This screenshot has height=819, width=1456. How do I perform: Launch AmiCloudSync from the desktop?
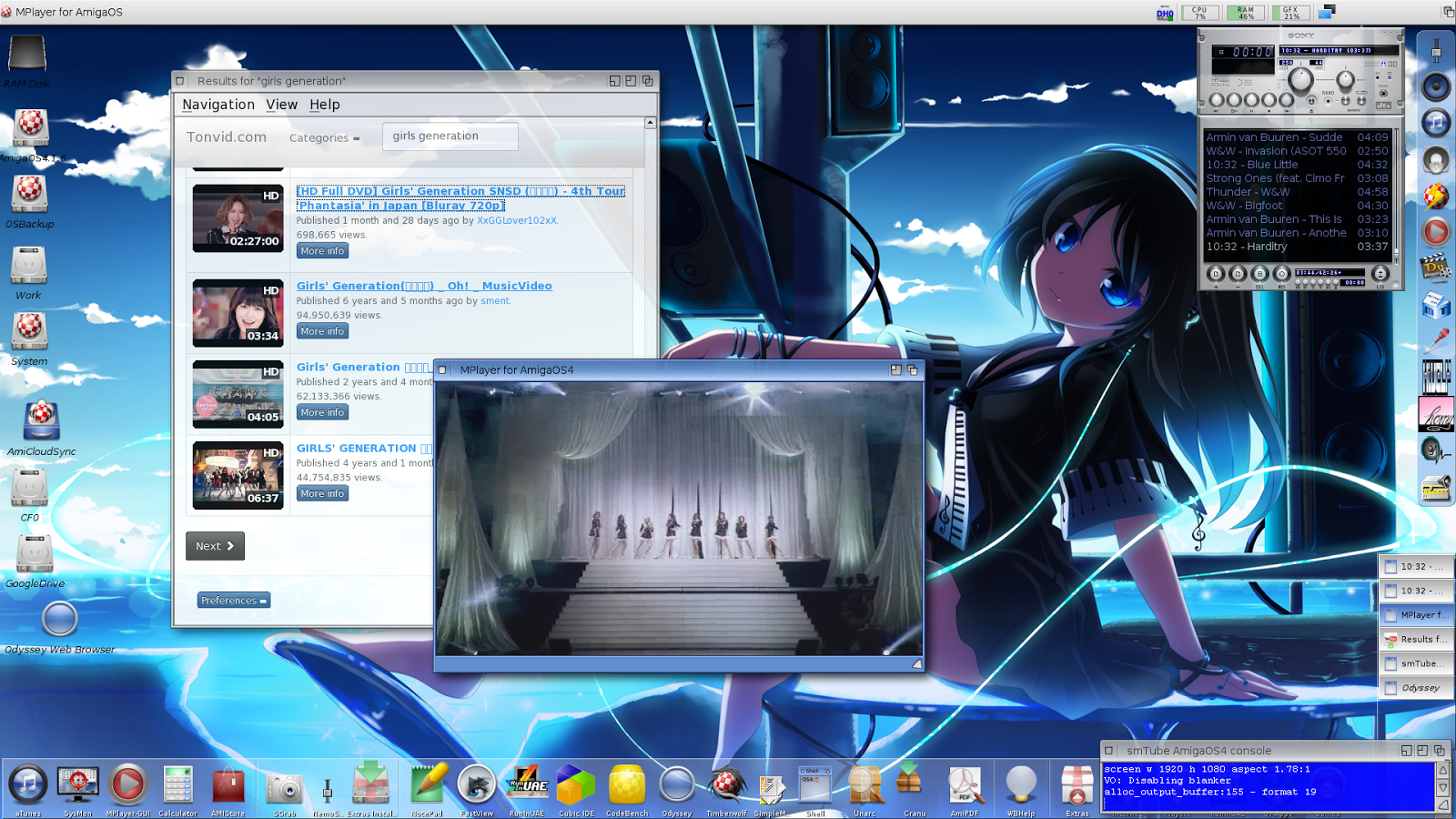pyautogui.click(x=42, y=420)
